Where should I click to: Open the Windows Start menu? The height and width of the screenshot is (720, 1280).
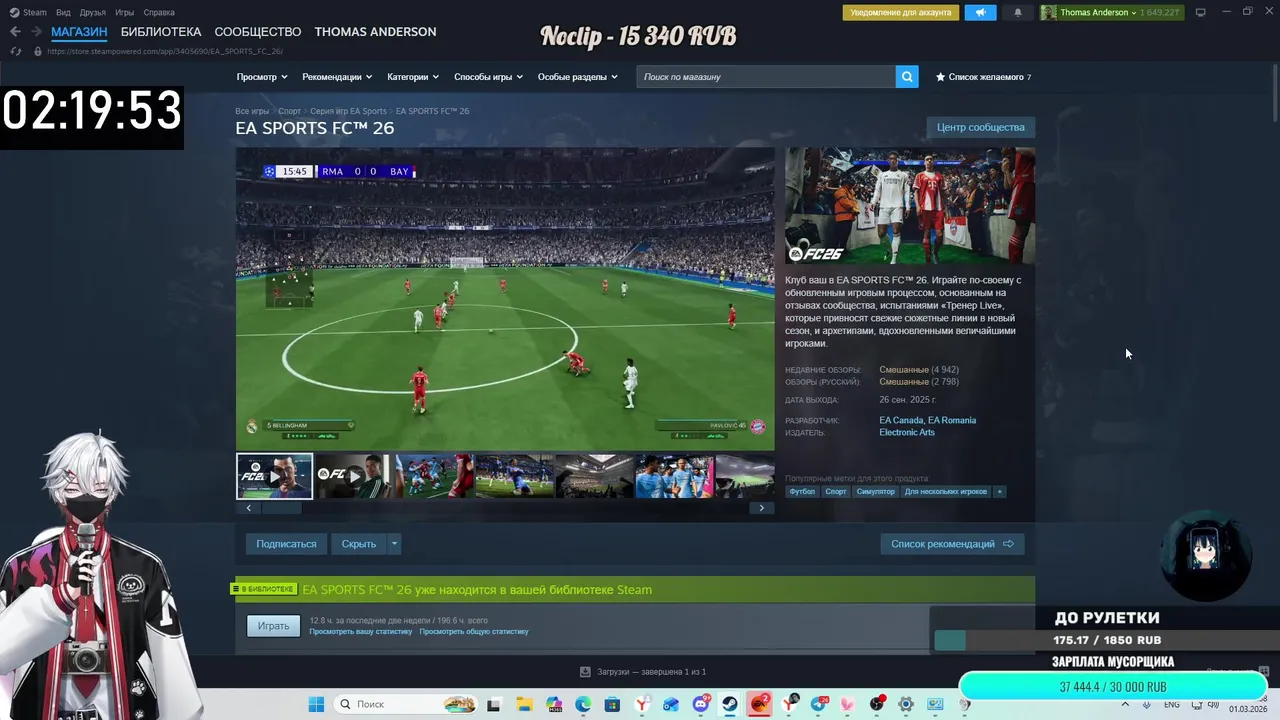(316, 704)
